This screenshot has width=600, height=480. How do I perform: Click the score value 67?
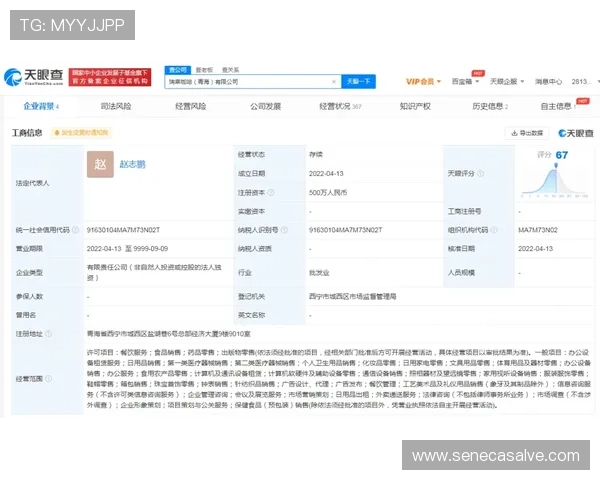pos(562,155)
